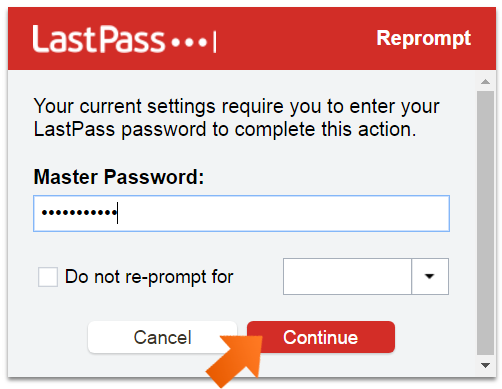
Task: Click the Master Password label
Action: [119, 177]
